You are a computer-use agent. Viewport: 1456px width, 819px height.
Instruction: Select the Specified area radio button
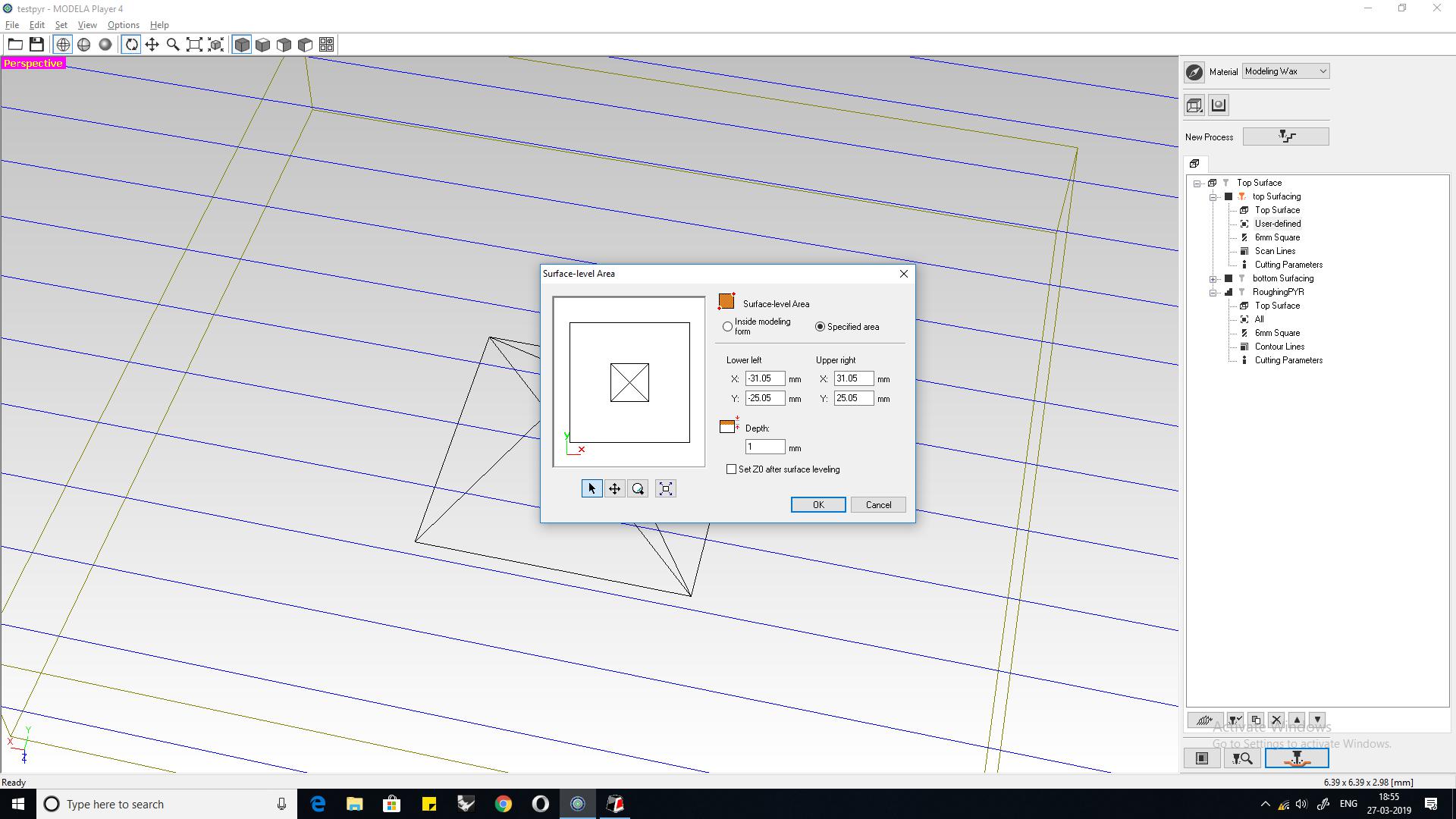820,327
